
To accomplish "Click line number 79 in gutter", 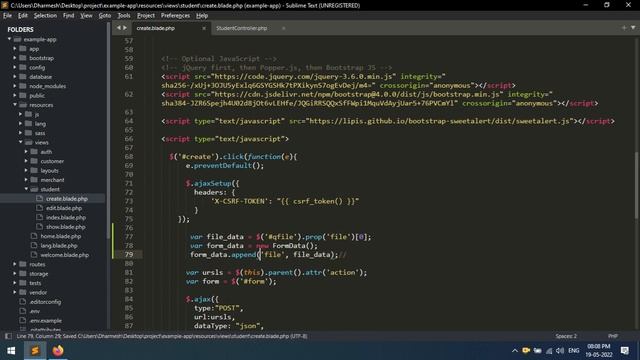I will click(129, 254).
